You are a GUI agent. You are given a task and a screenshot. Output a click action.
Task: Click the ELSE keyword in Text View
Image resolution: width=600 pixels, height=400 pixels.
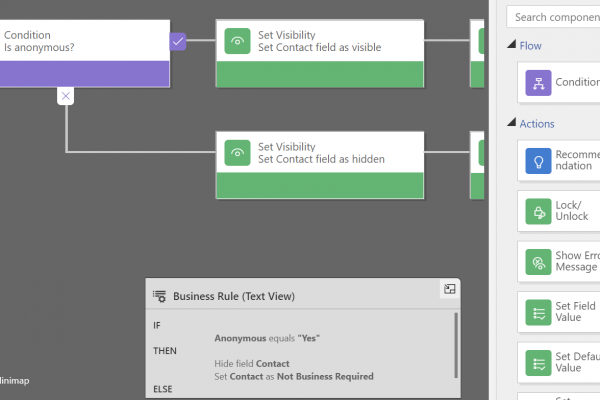pyautogui.click(x=163, y=389)
